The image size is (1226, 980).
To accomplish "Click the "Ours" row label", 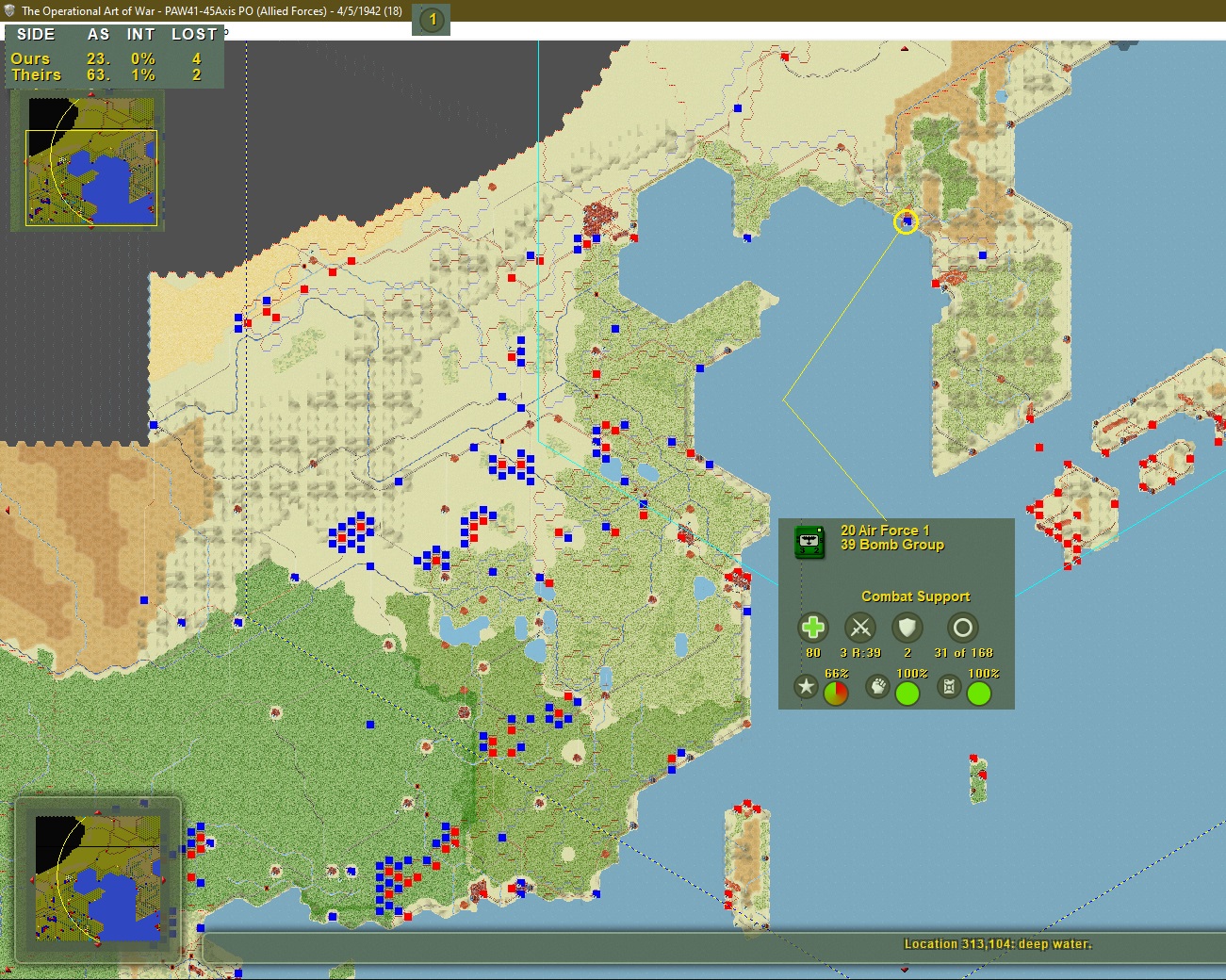I will (30, 58).
